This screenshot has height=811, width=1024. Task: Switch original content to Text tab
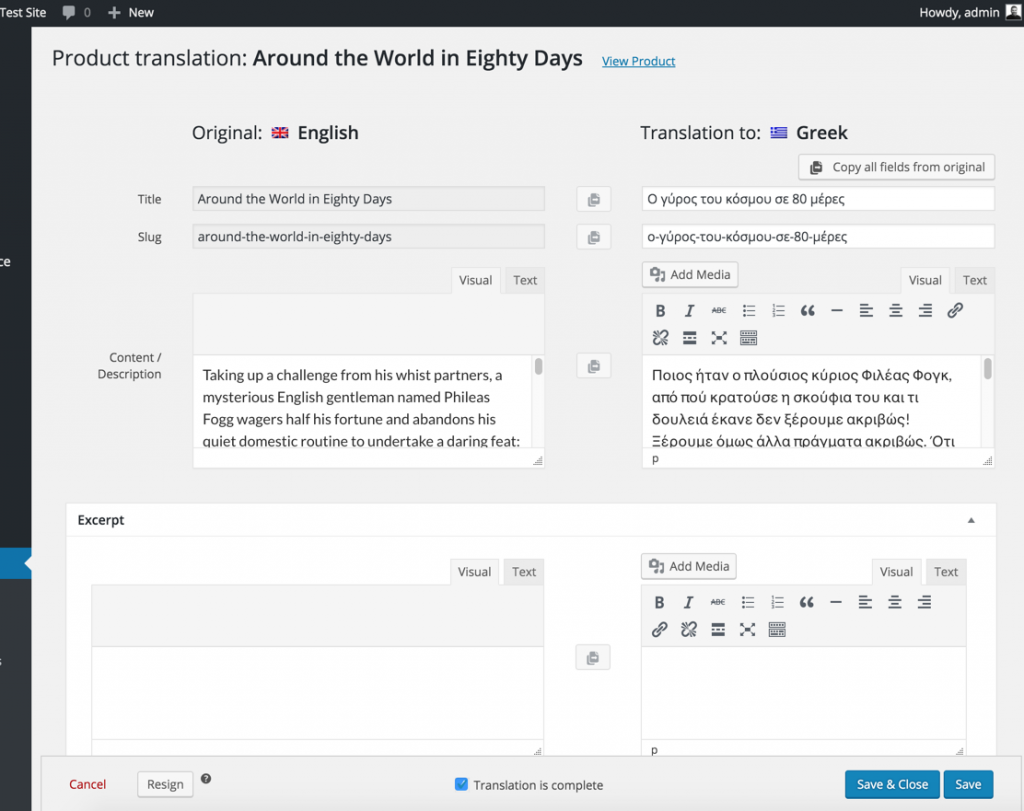pyautogui.click(x=525, y=280)
